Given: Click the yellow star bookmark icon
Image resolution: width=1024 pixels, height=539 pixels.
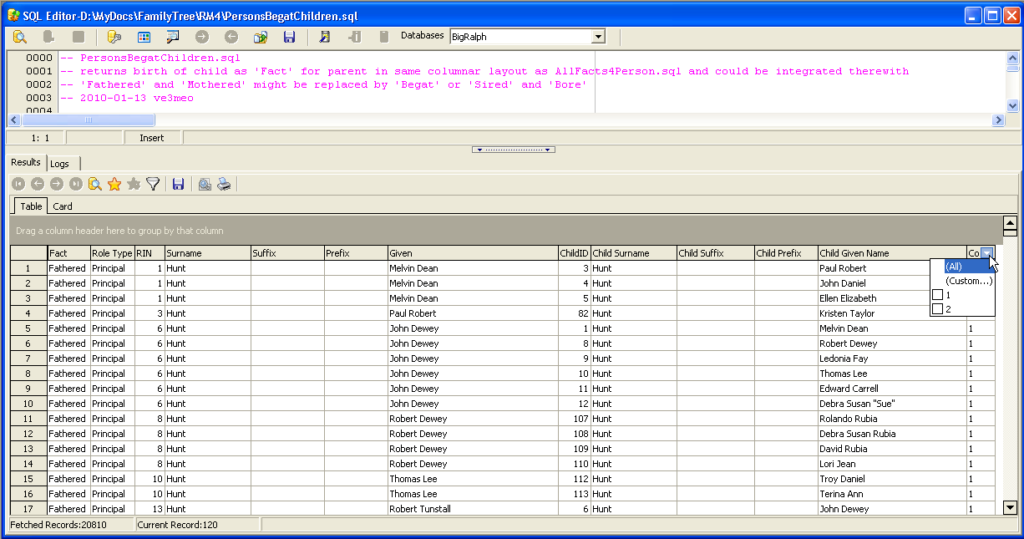Looking at the screenshot, I should 114,184.
